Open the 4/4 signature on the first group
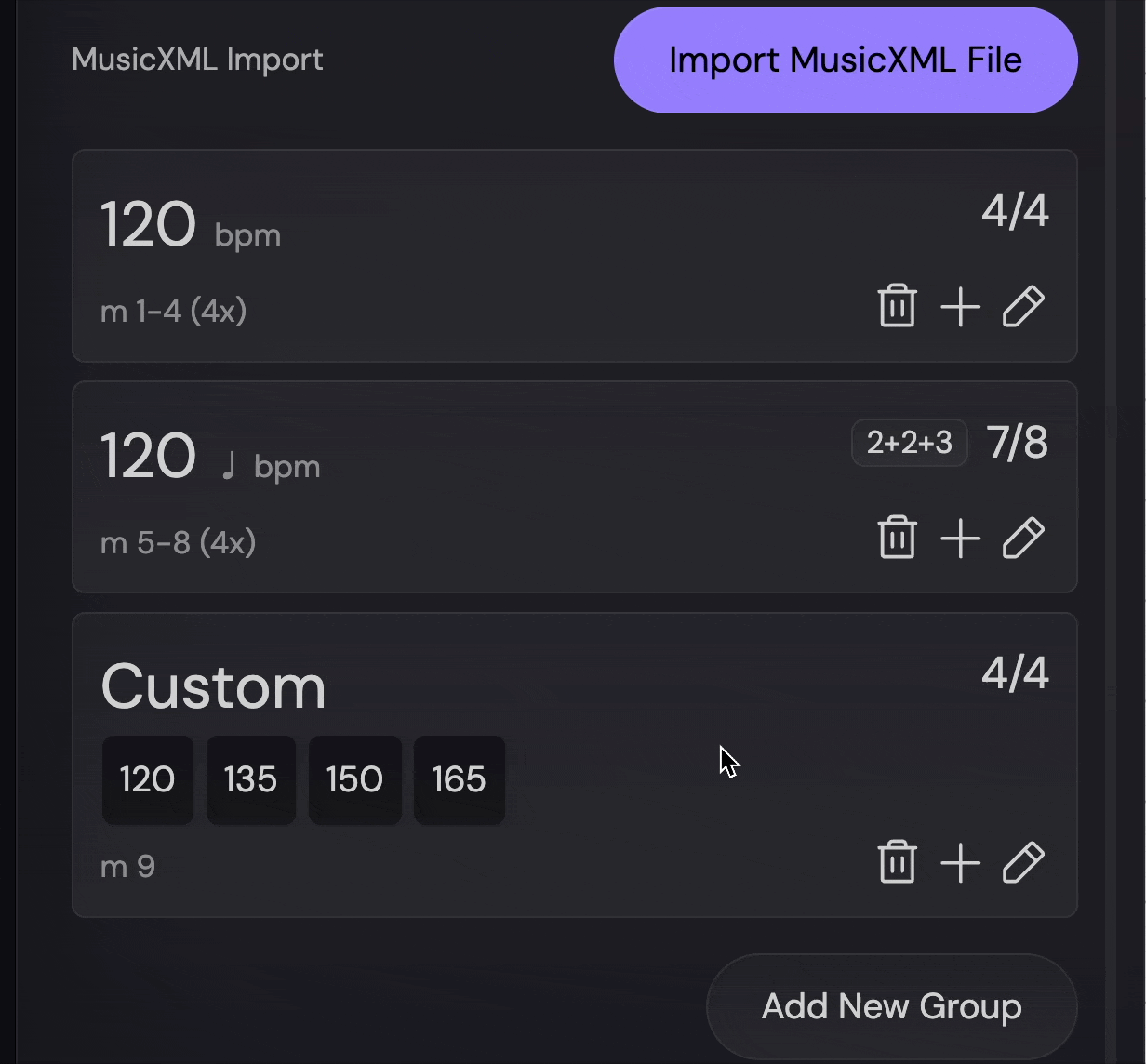Screen dimensions: 1146x1064 point(1015,210)
